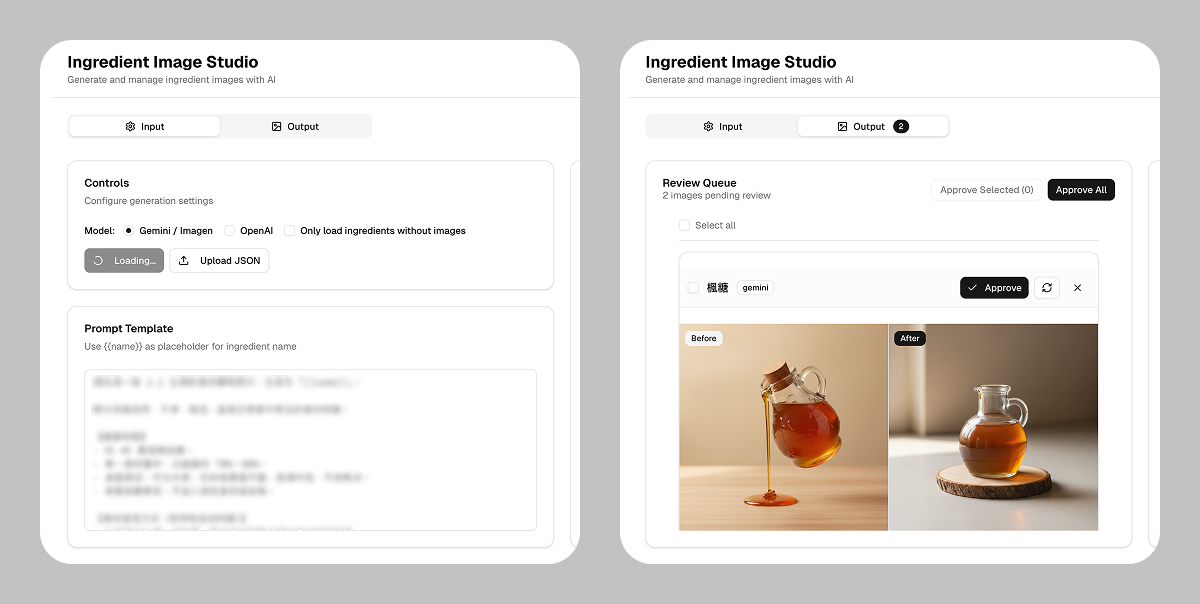Dismiss the 楓糖 review item with X
The width and height of the screenshot is (1200, 604).
coord(1077,288)
